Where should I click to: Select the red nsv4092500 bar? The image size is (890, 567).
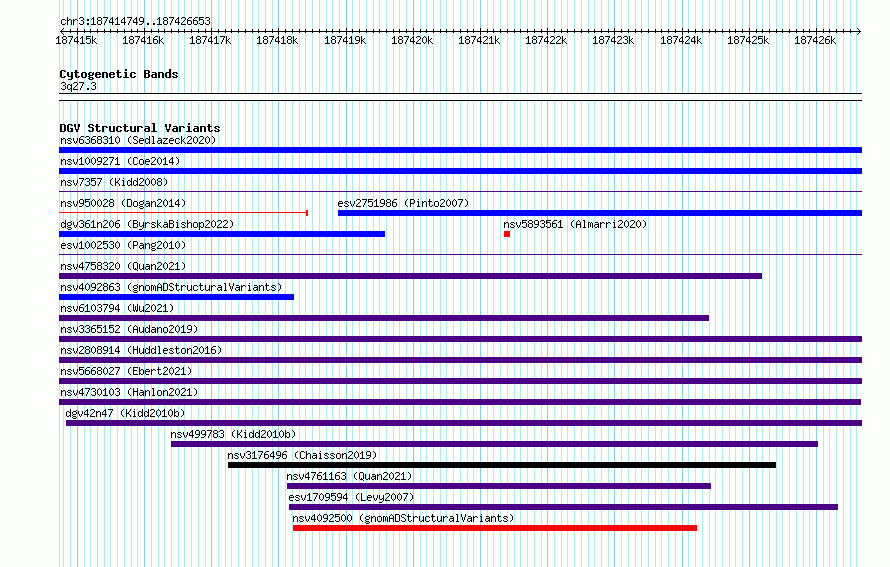(x=495, y=528)
